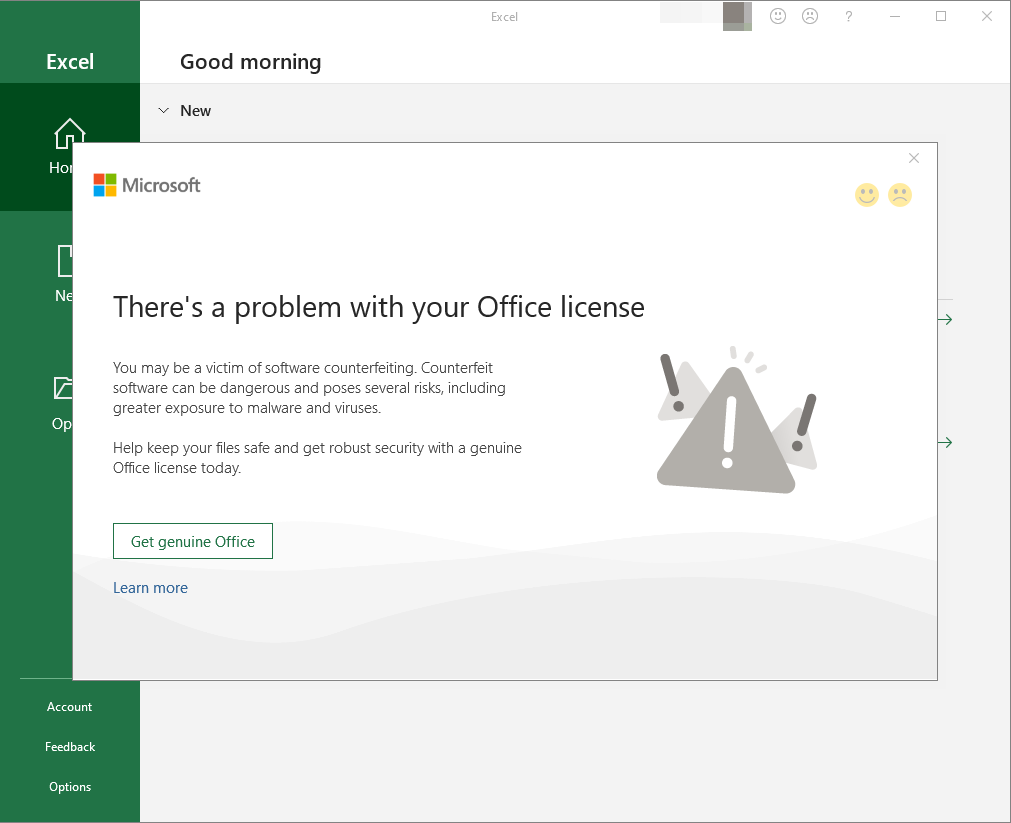The height and width of the screenshot is (823, 1011).
Task: Maximize the Excel window
Action: [941, 16]
